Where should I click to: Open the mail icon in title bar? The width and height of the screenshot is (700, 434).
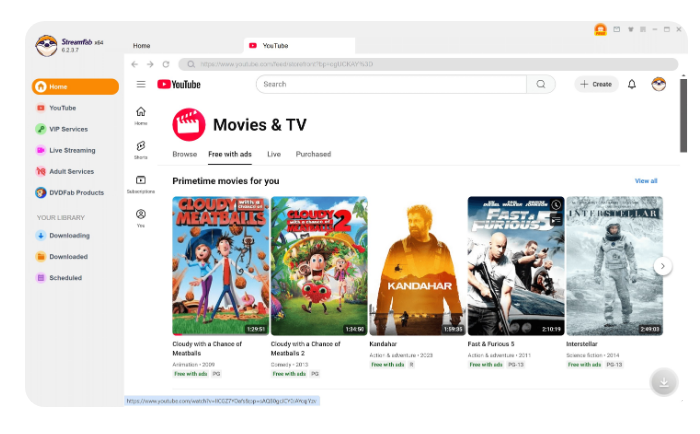(x=617, y=29)
